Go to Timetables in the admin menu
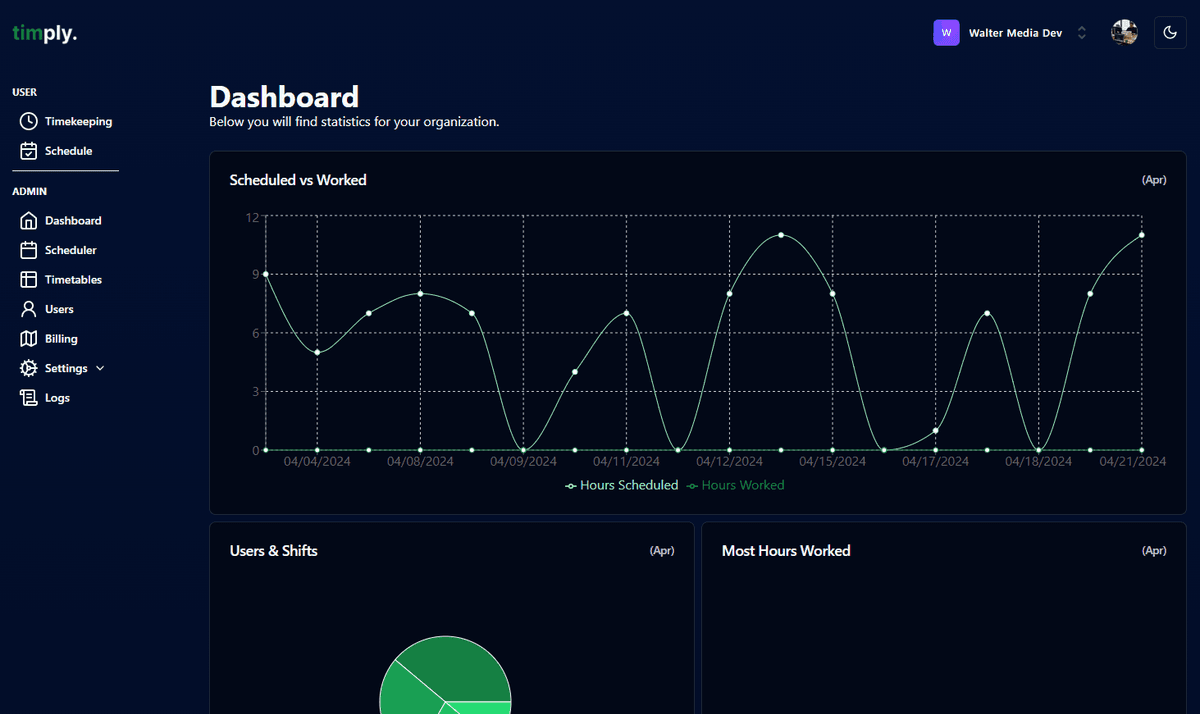Screen dimensions: 1200x714 [x=73, y=280]
